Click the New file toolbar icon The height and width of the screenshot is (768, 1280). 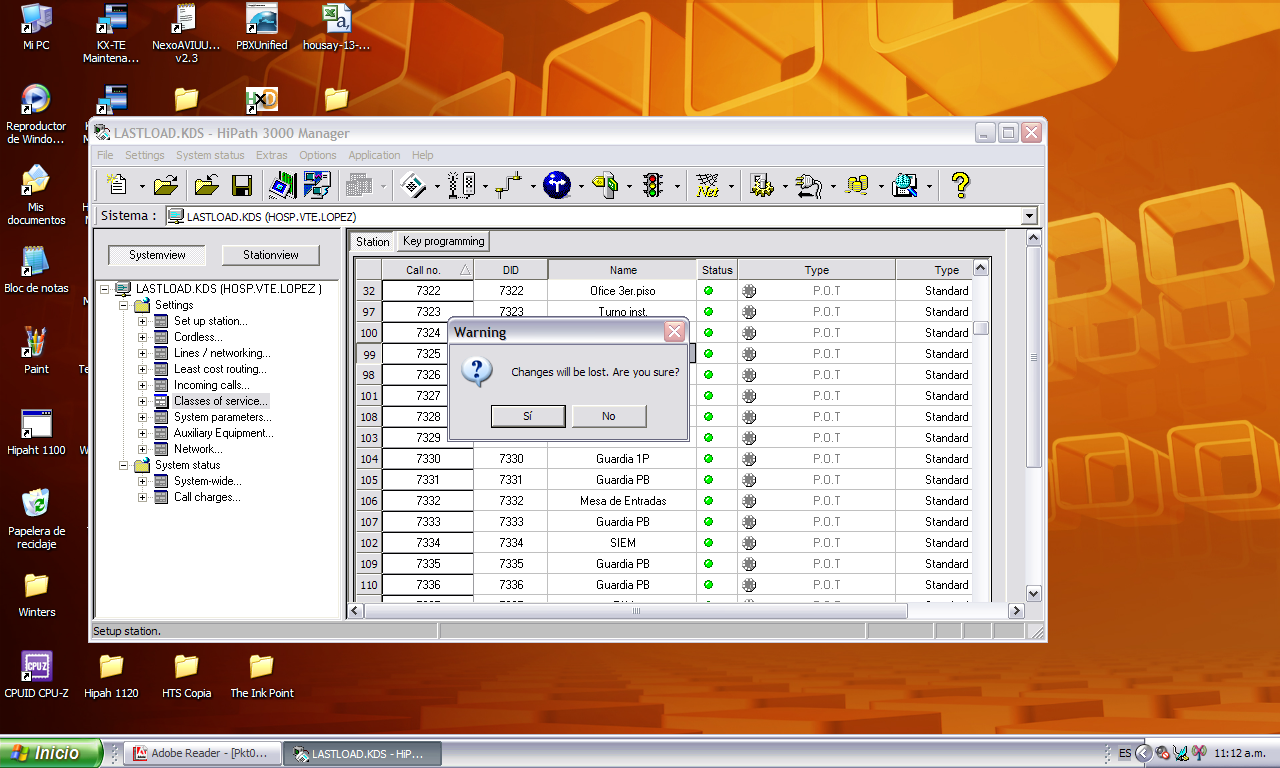(x=118, y=185)
